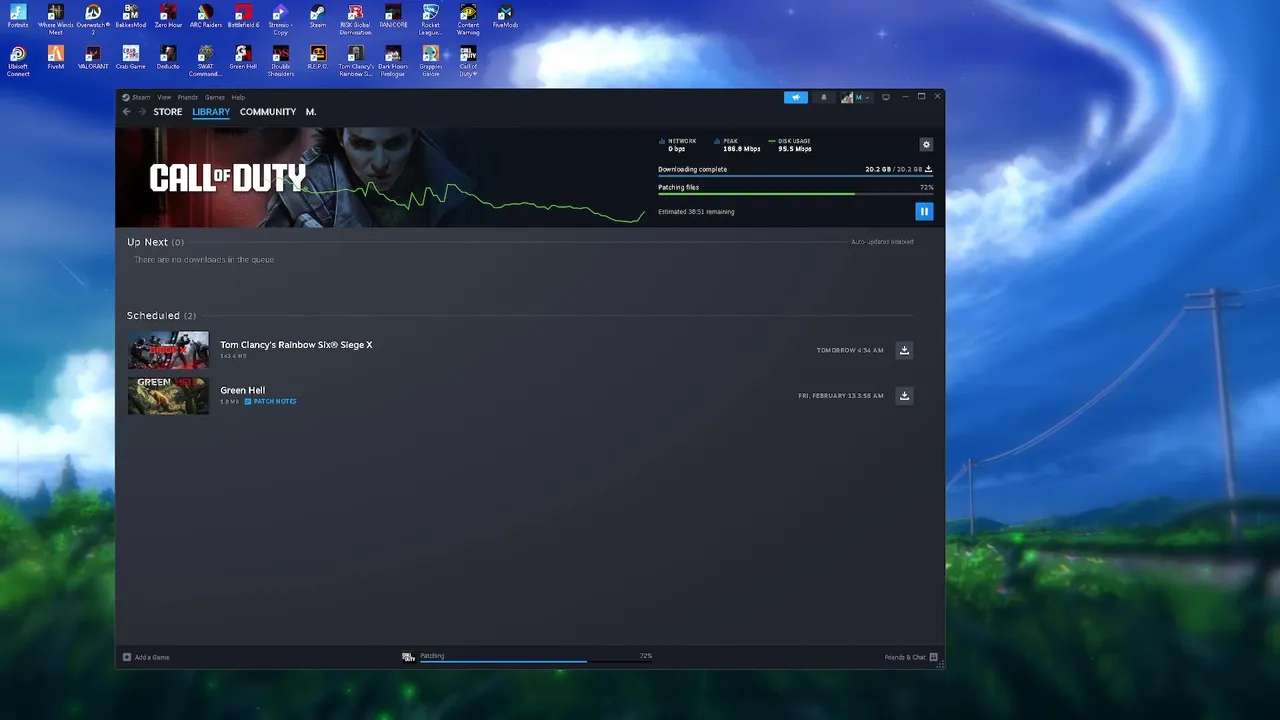Open the M. profile tab
1280x720 pixels.
point(311,112)
